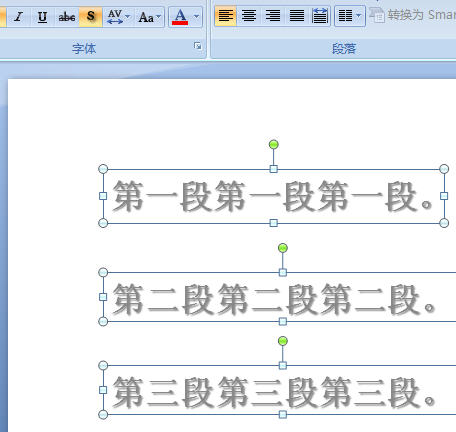Align text to the right
456x432 pixels.
[273, 16]
